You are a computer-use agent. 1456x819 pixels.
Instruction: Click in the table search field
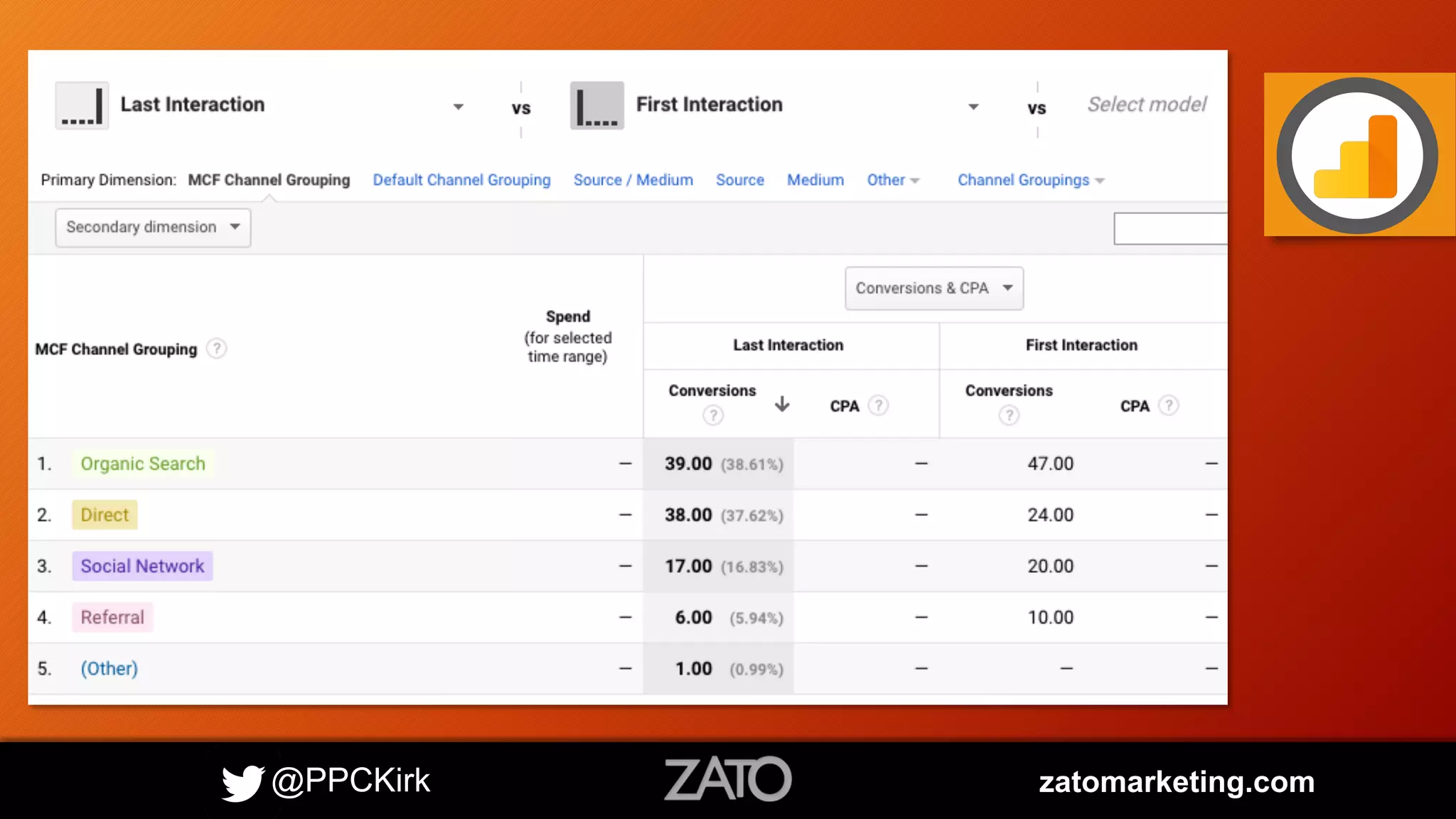(x=1170, y=228)
